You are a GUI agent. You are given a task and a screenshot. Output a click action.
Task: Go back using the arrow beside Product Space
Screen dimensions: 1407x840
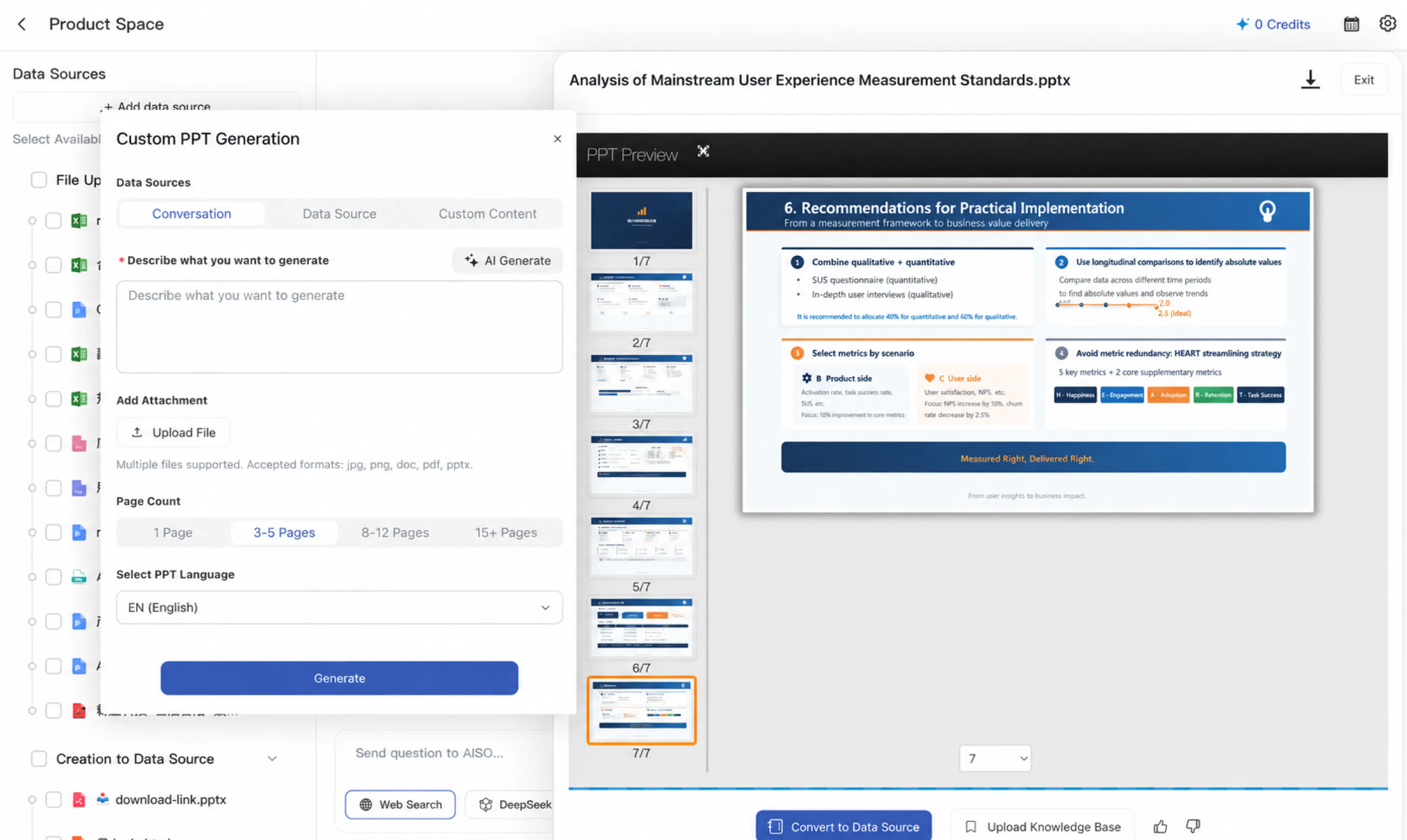point(21,24)
